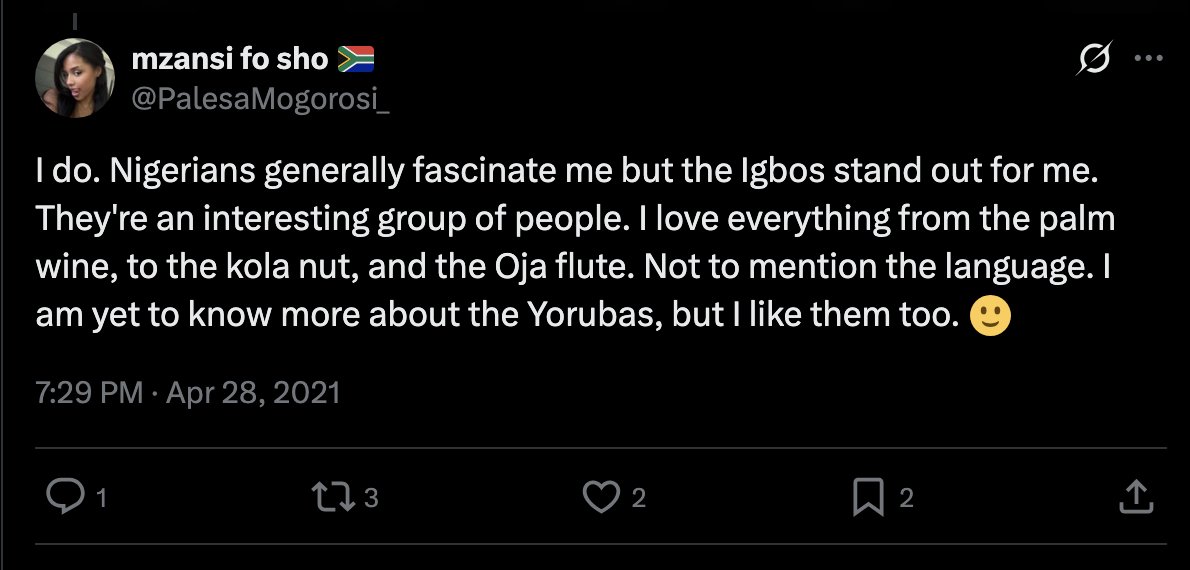Click the like count next to heart

click(x=639, y=498)
